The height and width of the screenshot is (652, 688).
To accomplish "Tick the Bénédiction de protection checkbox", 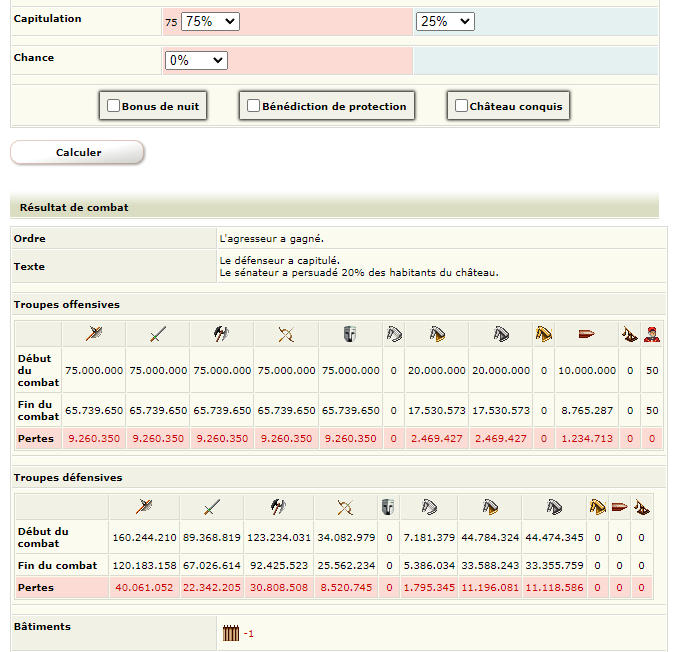I will [x=253, y=105].
